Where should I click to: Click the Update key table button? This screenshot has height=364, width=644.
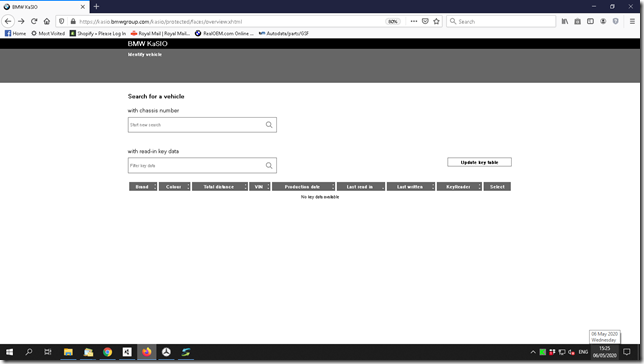479,162
